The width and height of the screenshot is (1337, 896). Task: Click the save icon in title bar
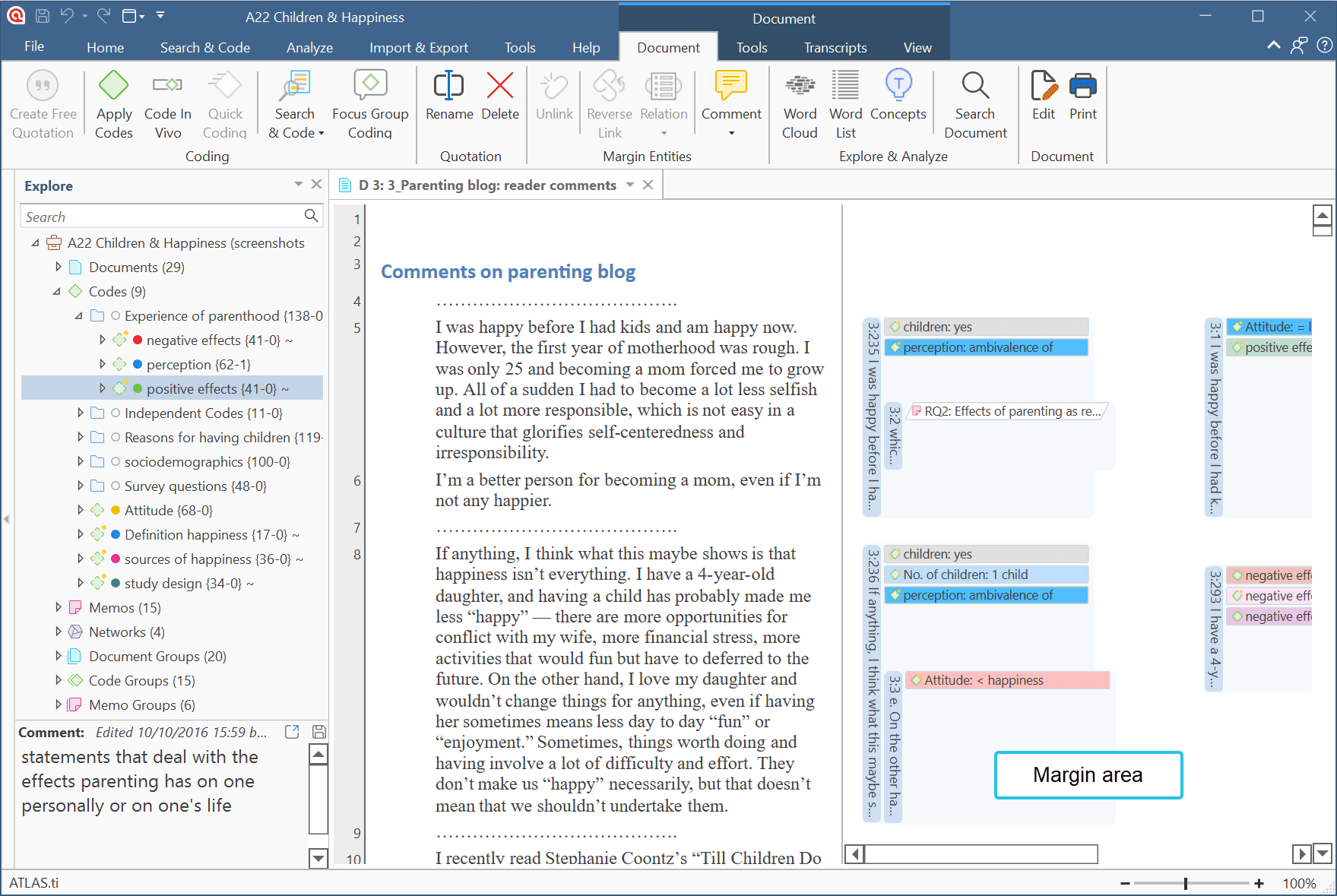tap(43, 16)
